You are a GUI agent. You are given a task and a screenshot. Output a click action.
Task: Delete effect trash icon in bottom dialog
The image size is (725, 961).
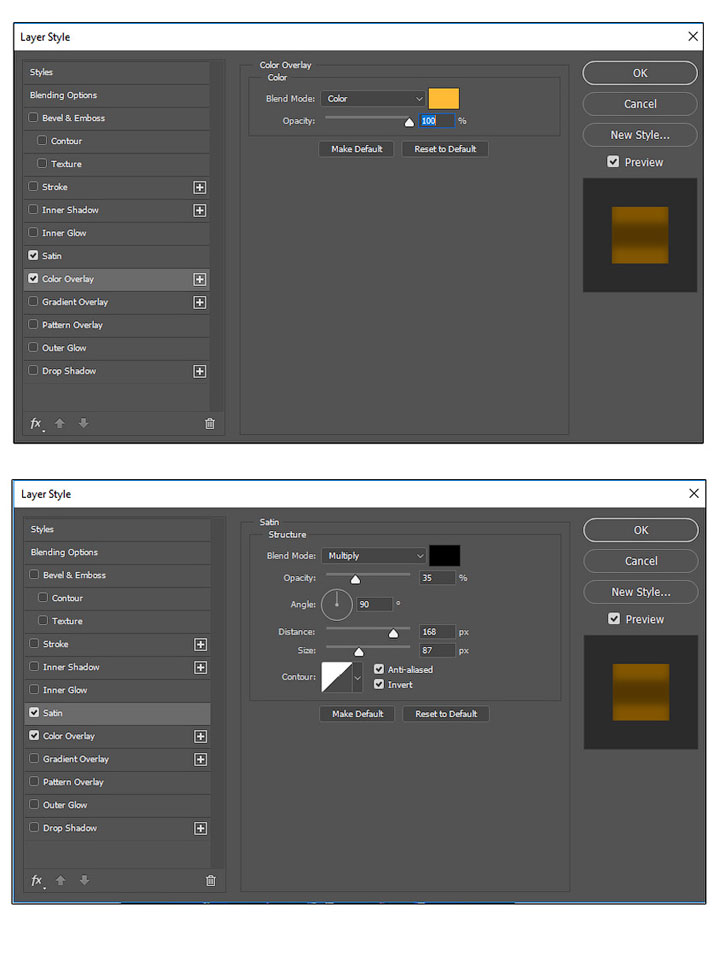tap(211, 881)
